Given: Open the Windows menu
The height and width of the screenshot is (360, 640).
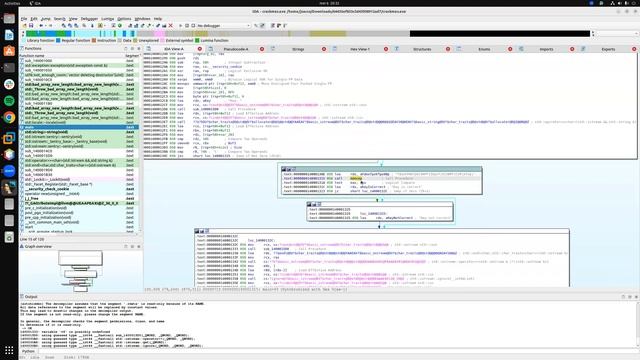Looking at the screenshot, I should [142, 19].
